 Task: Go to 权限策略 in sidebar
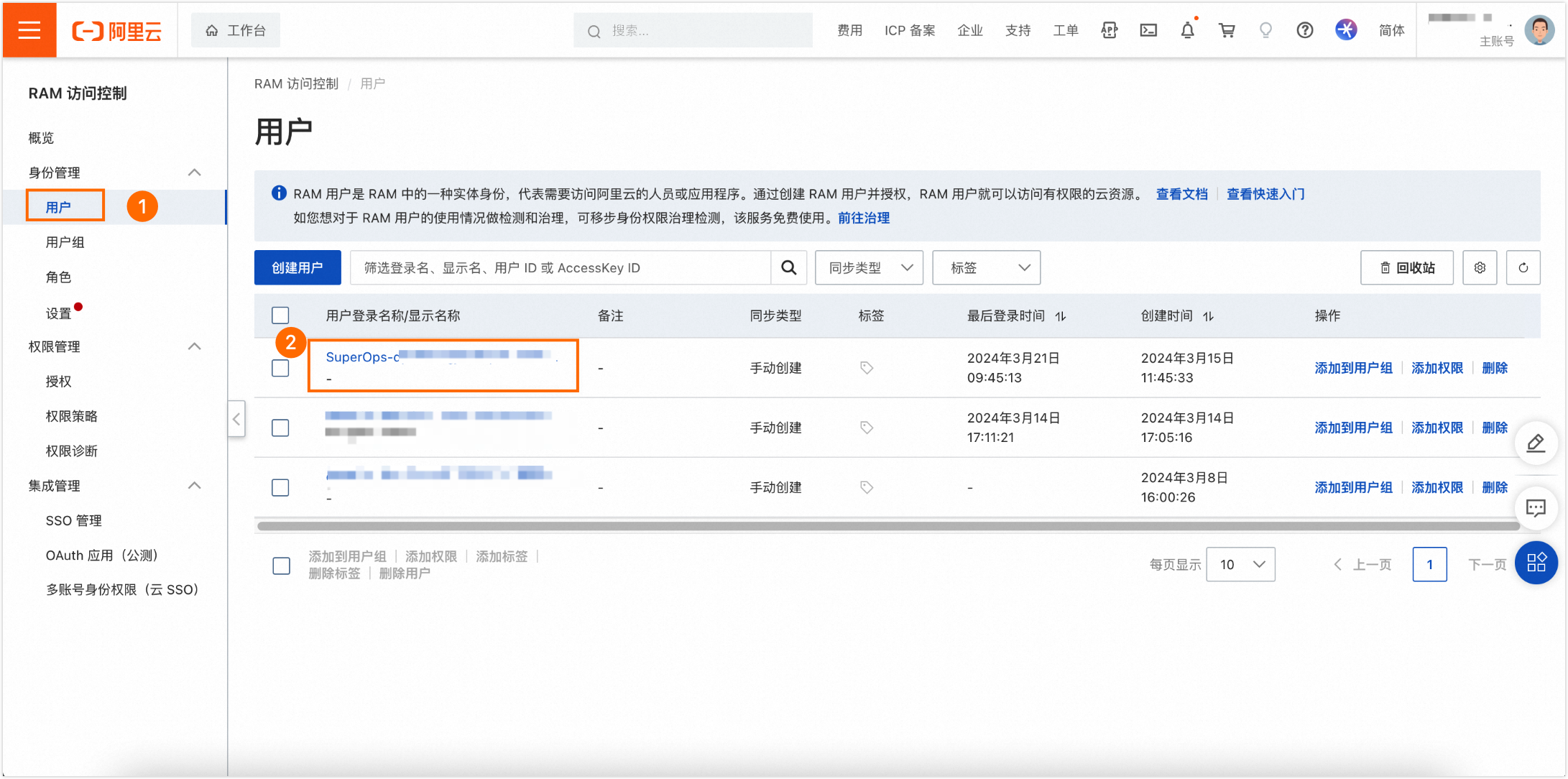71,416
